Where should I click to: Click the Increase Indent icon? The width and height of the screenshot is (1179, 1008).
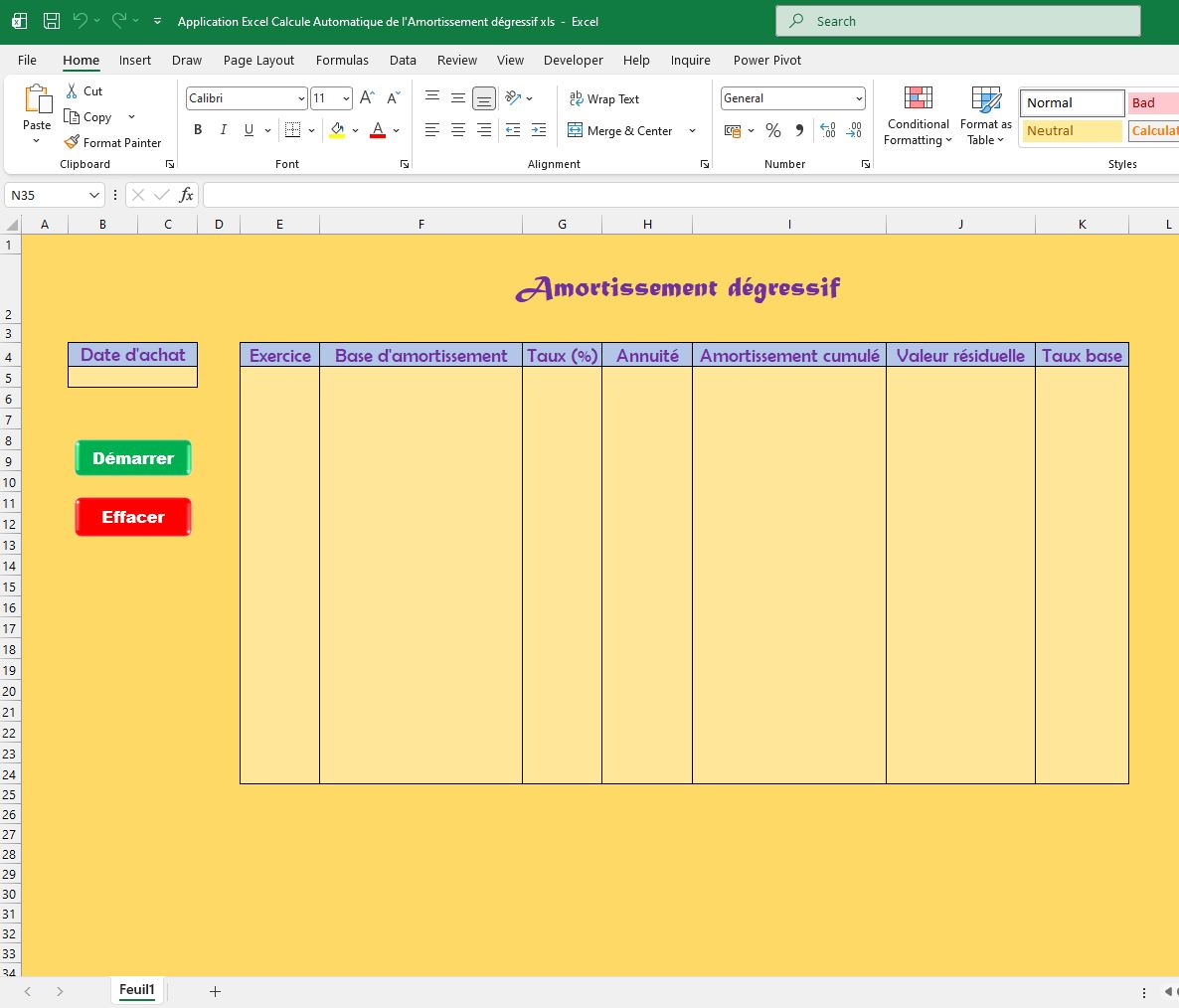(539, 130)
